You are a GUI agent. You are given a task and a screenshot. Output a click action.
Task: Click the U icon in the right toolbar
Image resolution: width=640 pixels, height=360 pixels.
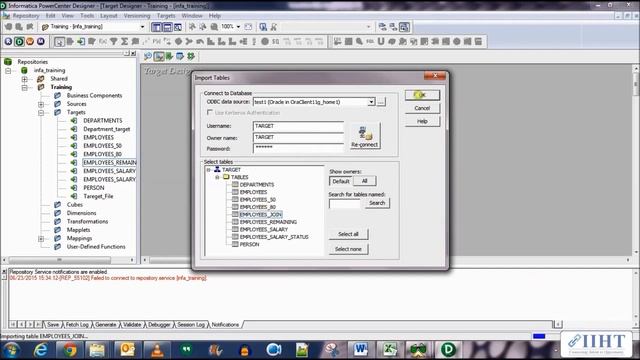pyautogui.click(x=381, y=41)
